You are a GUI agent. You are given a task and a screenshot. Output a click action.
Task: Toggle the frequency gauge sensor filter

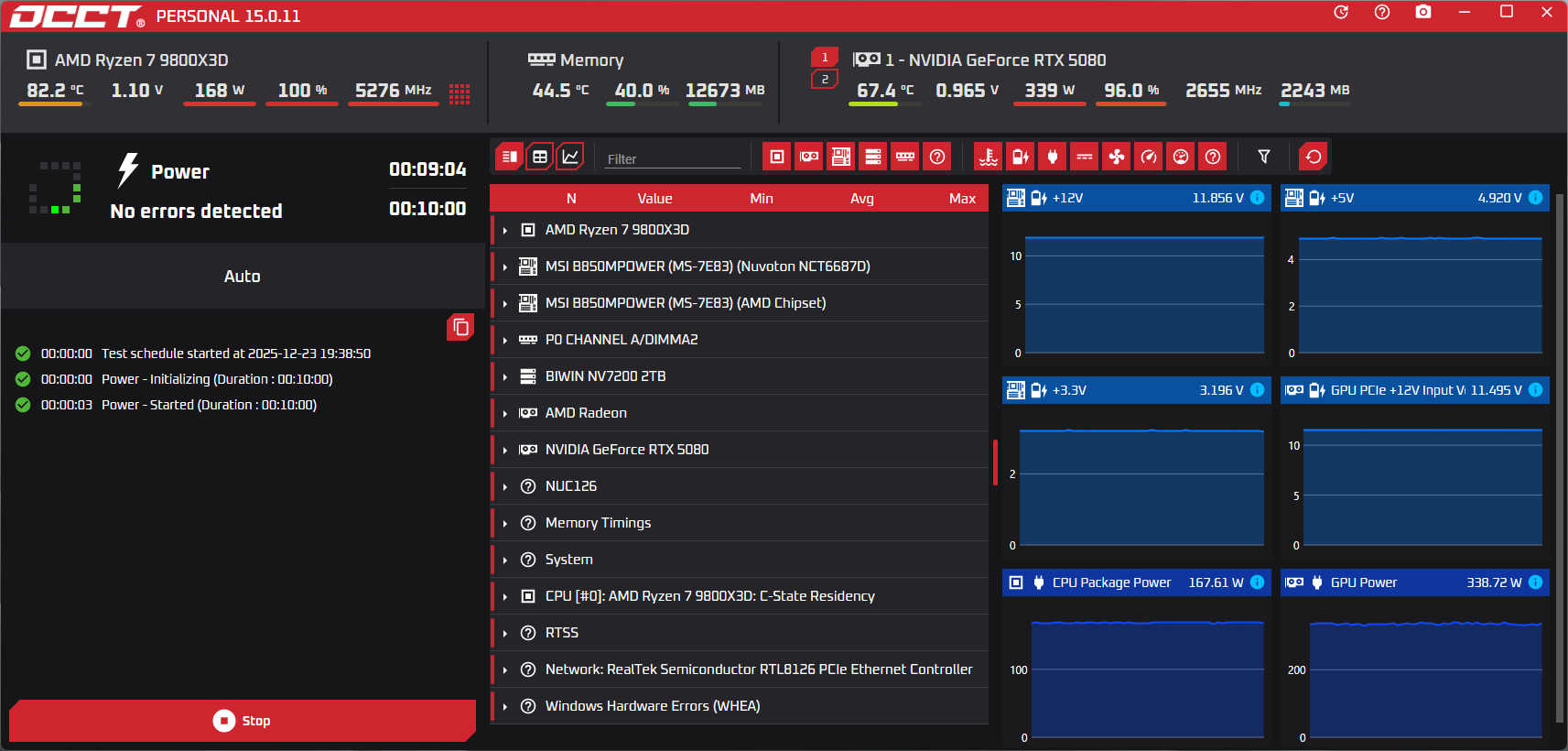1149,157
